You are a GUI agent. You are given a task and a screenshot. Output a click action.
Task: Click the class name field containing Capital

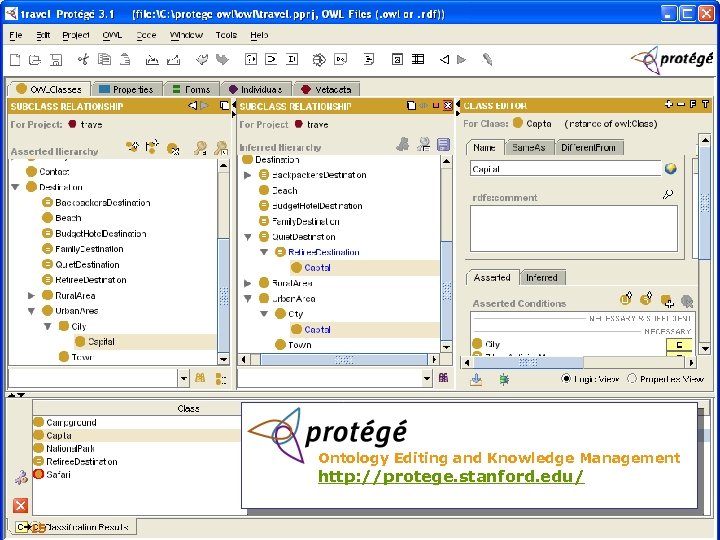566,169
